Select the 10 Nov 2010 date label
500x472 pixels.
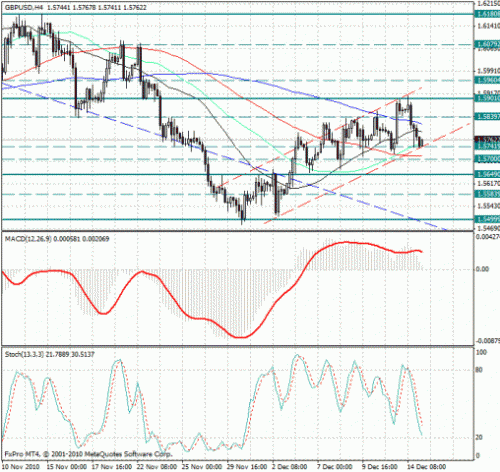[20, 467]
